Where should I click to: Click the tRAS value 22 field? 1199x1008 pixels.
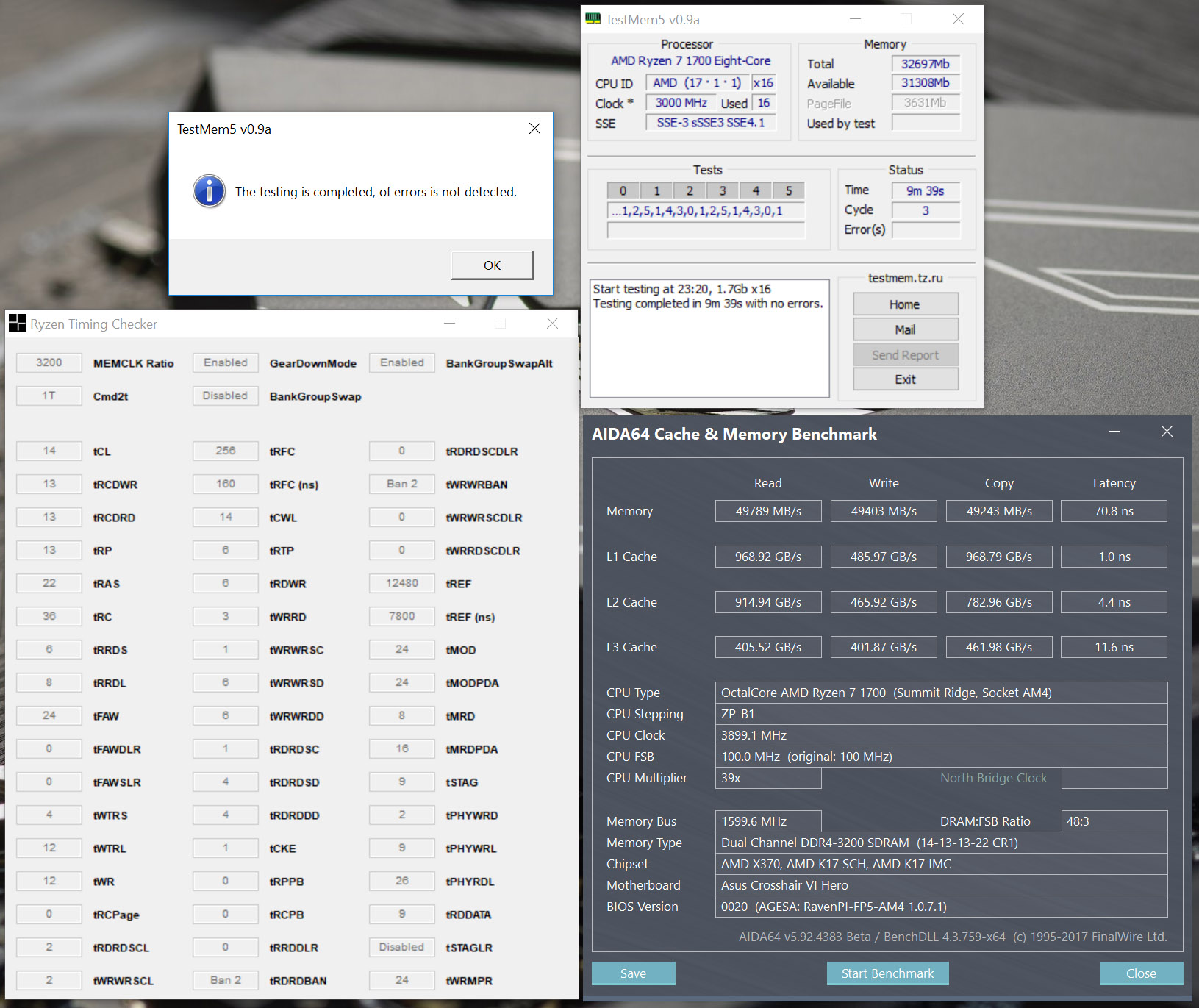click(x=49, y=583)
